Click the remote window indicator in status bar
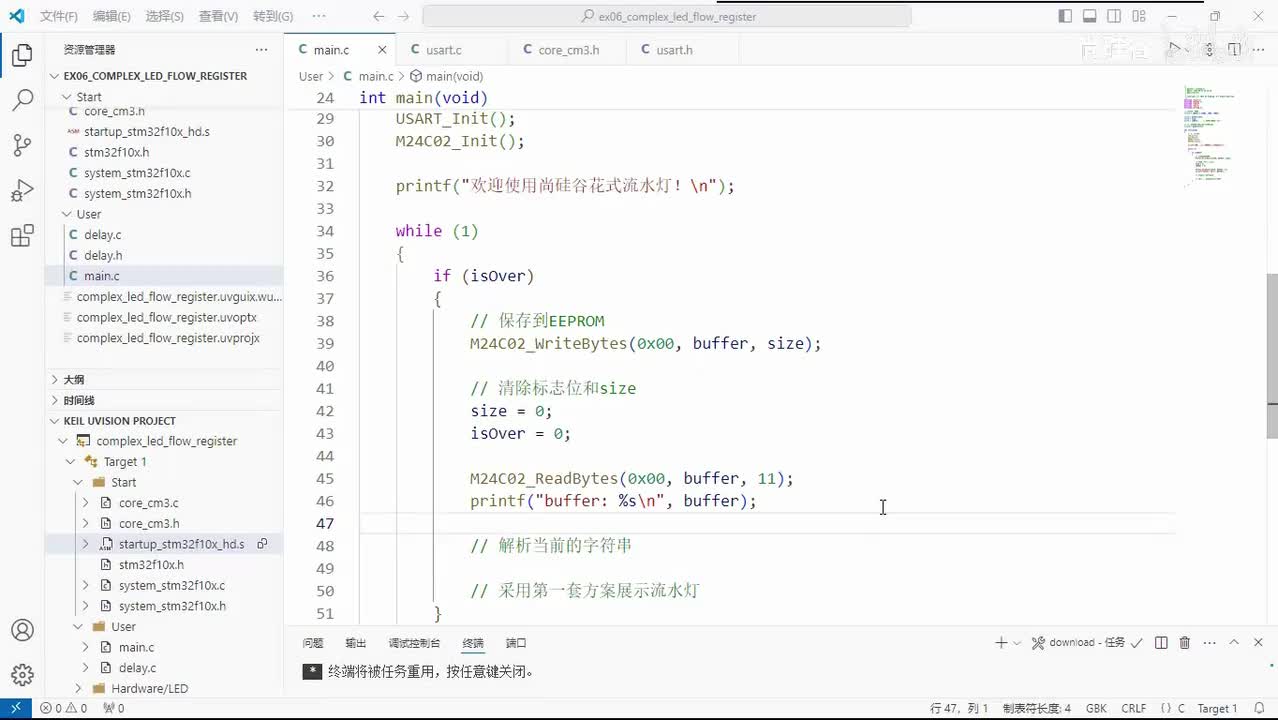1278x720 pixels. [x=16, y=708]
